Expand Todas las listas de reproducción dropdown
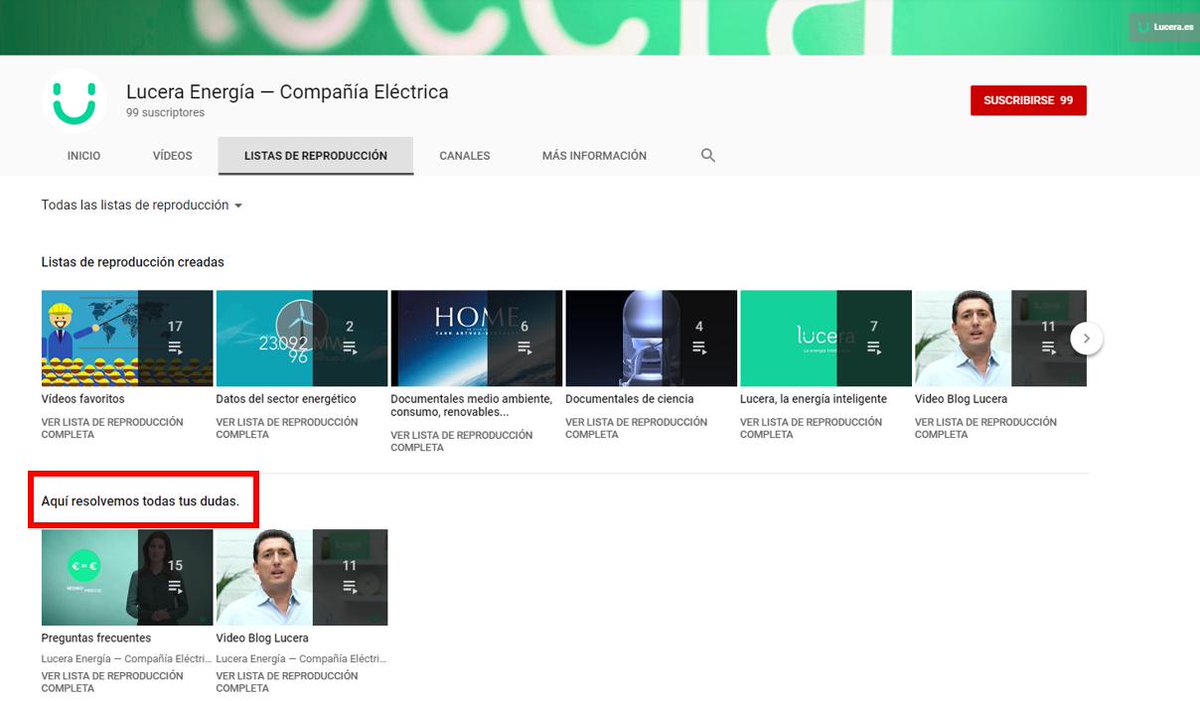 click(x=142, y=205)
